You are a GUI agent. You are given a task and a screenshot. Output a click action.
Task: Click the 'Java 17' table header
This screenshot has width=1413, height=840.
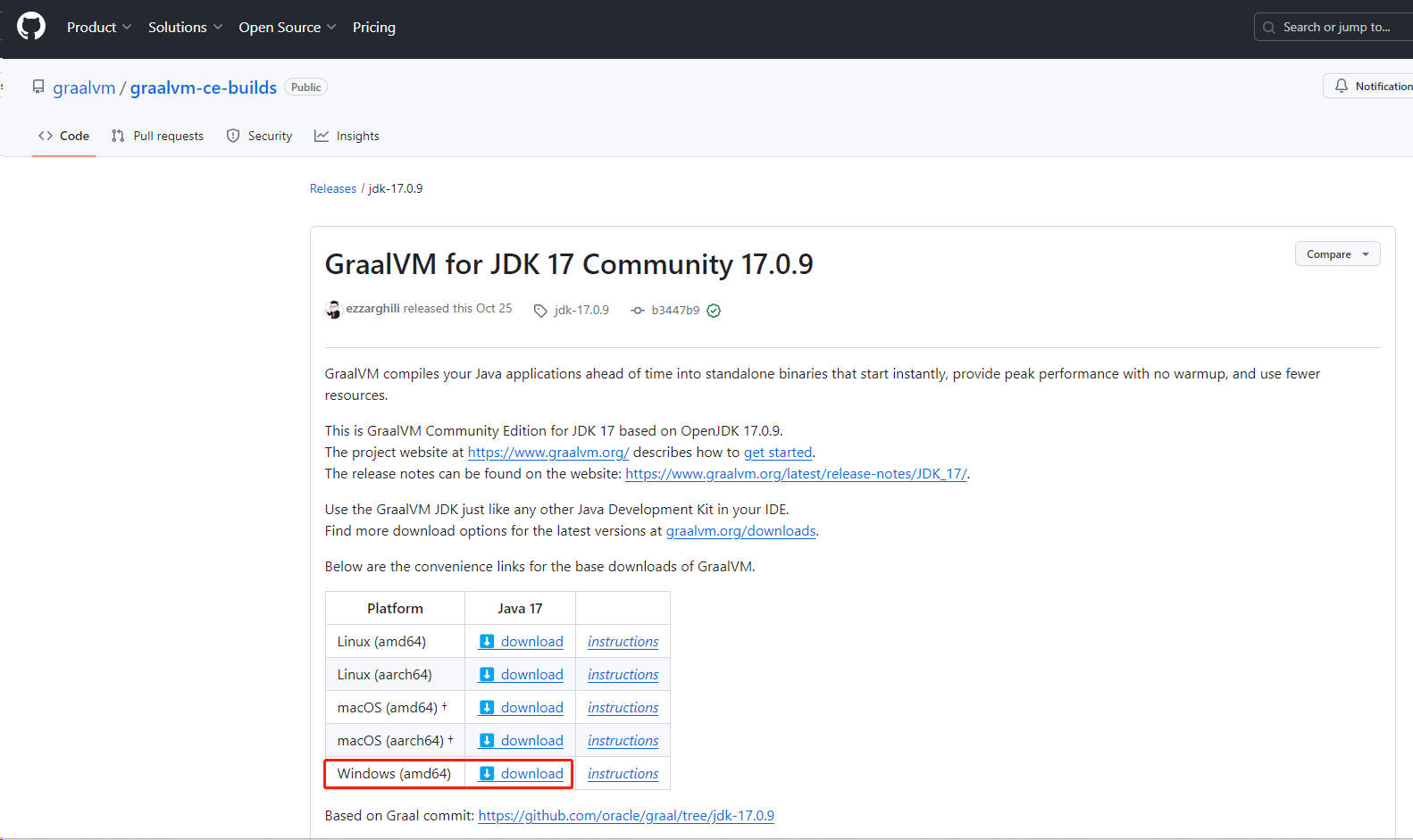[x=520, y=608]
